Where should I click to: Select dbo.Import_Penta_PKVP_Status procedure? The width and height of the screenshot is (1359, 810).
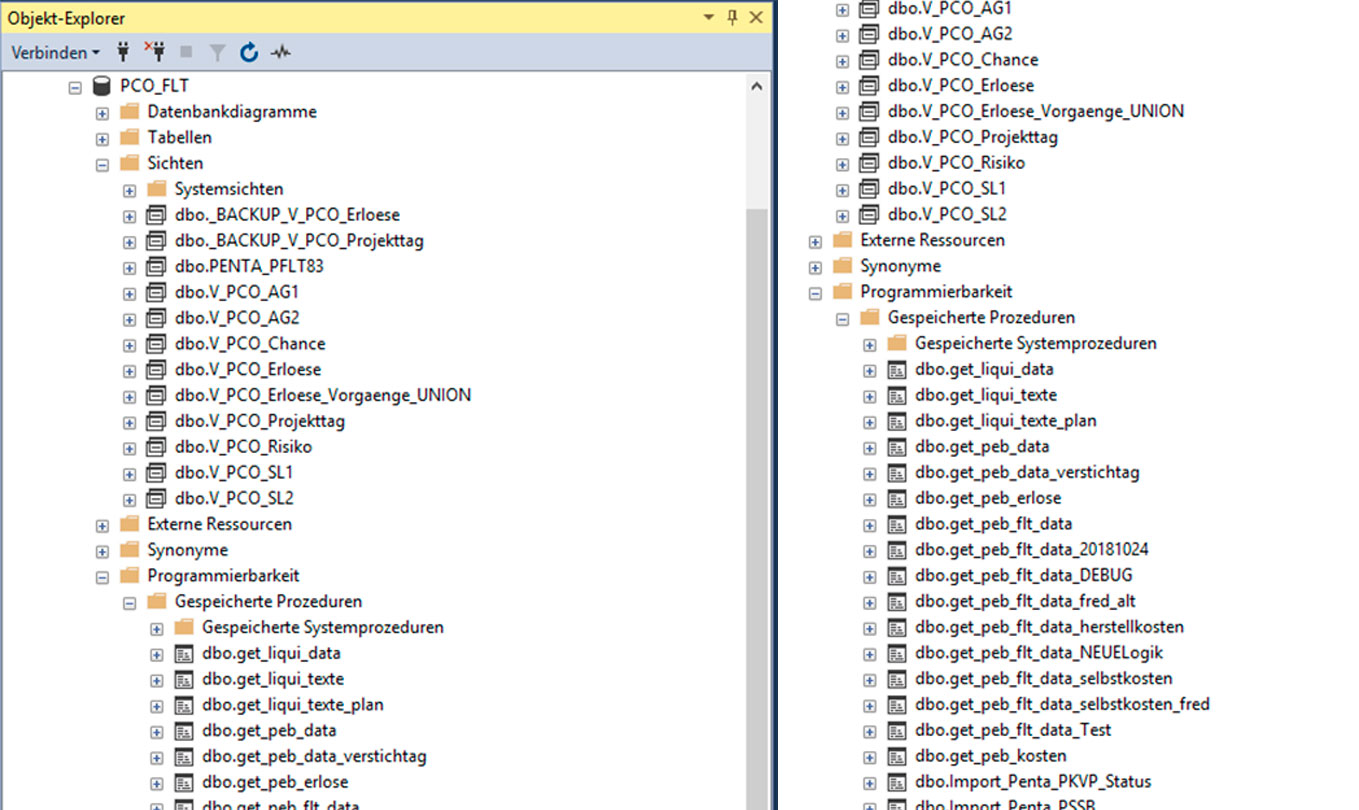pos(1032,782)
